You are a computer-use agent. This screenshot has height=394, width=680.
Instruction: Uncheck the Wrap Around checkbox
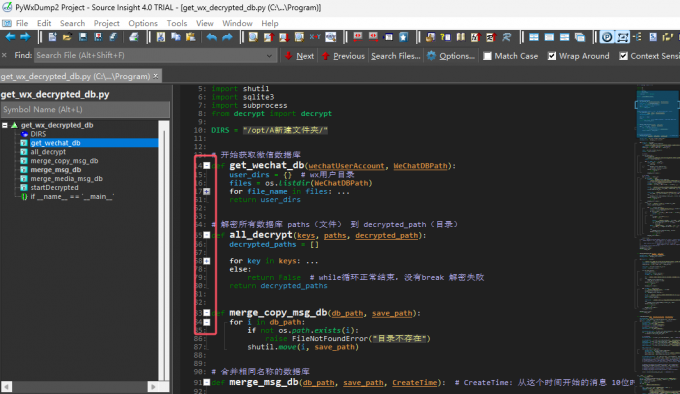point(552,56)
